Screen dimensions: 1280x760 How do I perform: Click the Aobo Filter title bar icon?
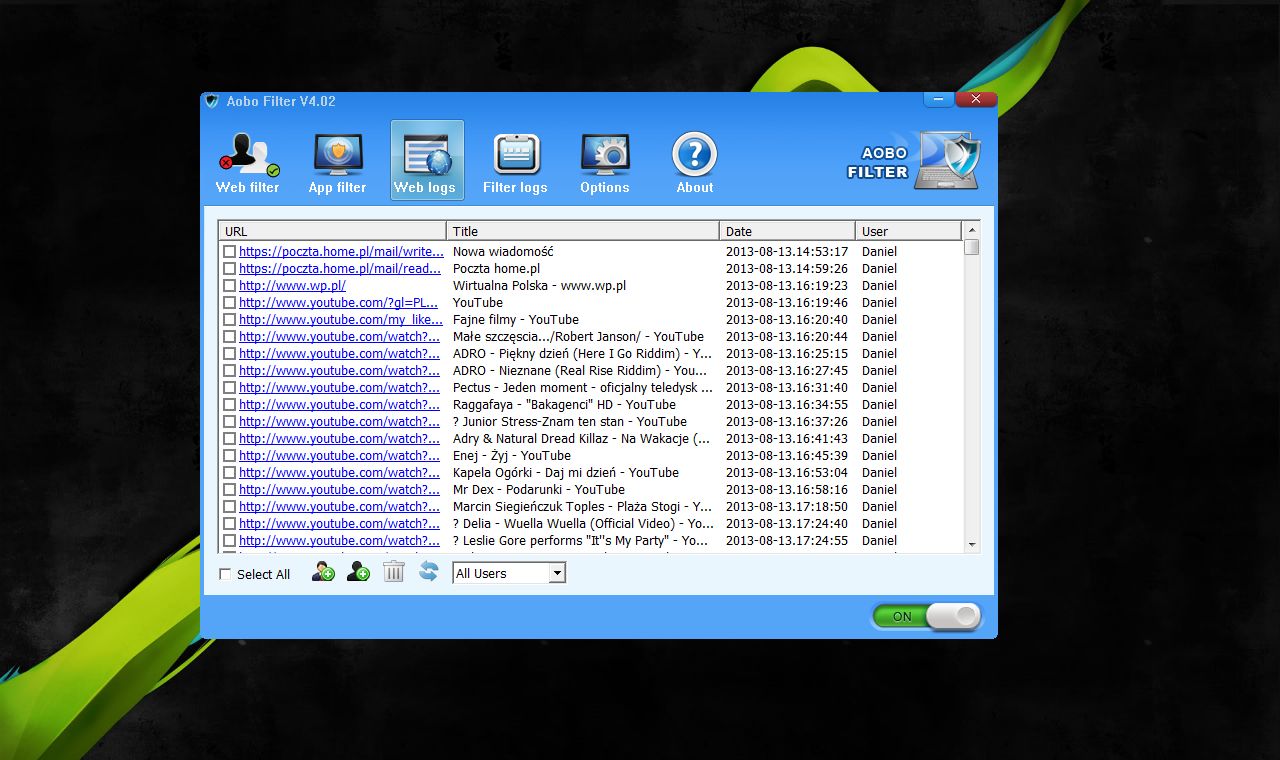(x=211, y=101)
